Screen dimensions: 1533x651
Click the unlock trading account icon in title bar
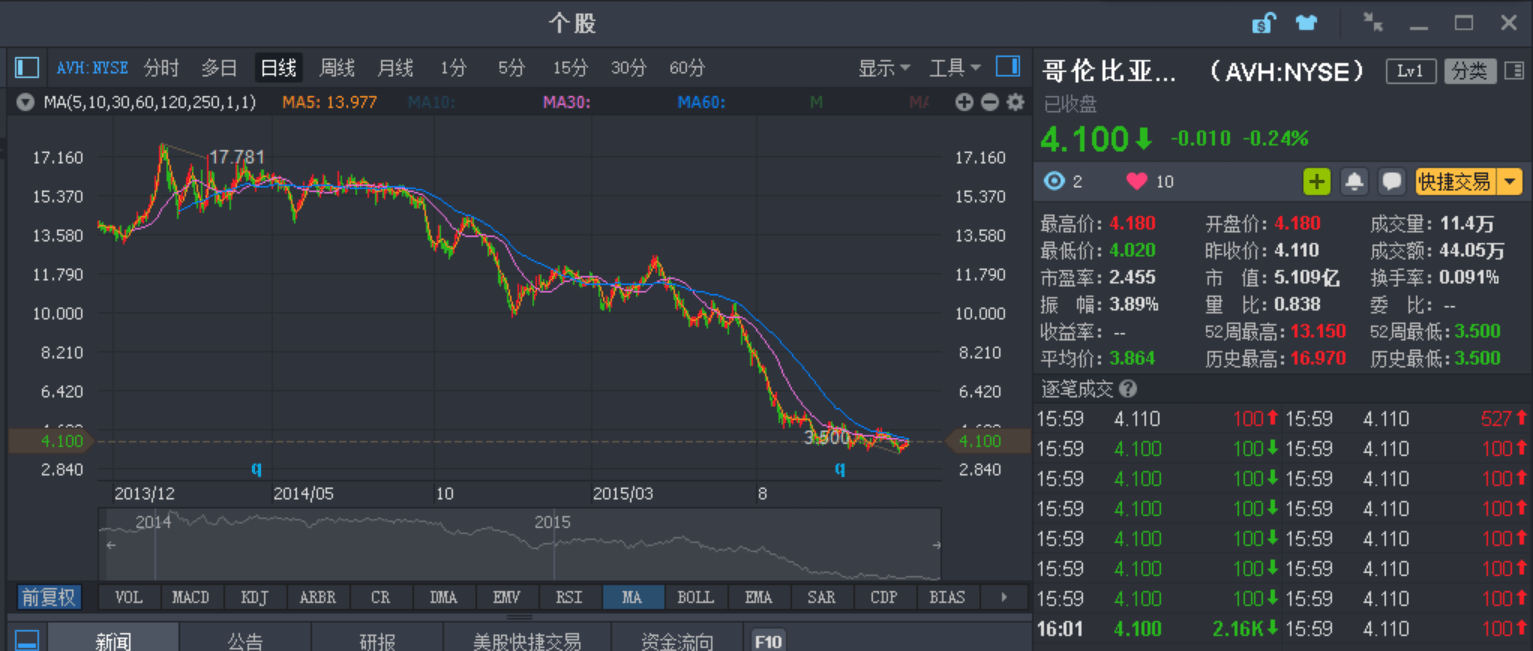[1263, 21]
